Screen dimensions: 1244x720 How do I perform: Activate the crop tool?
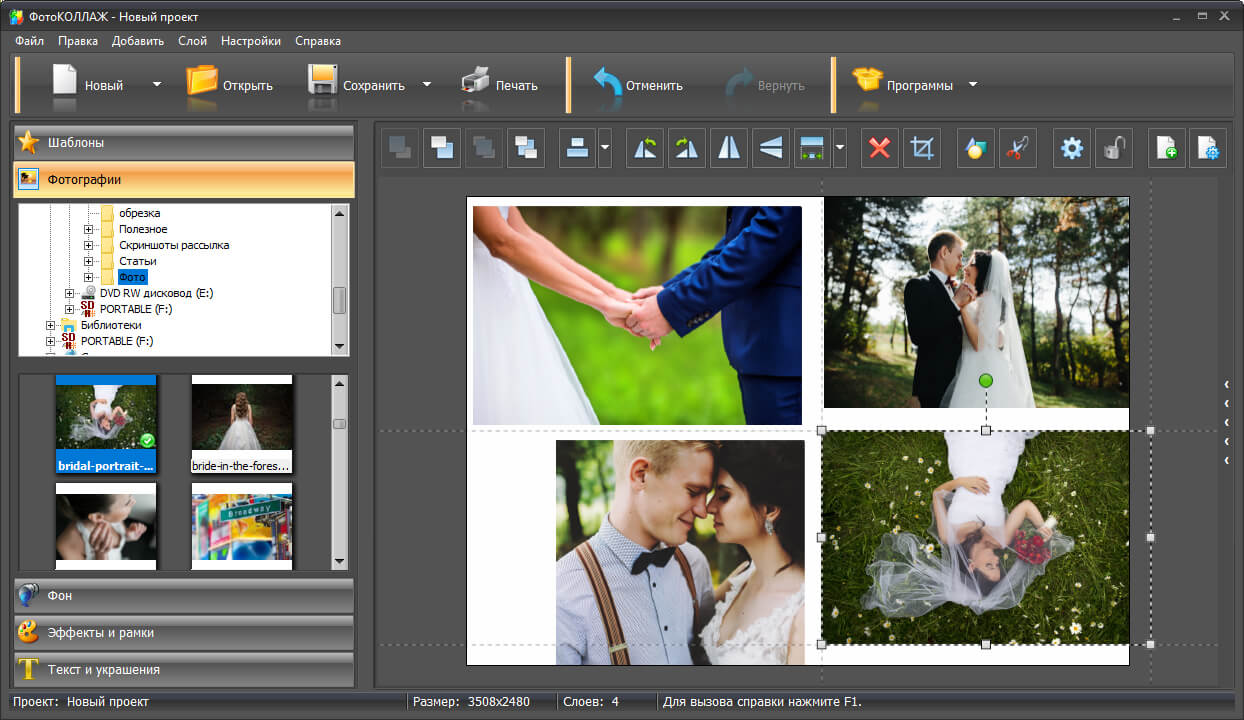(922, 149)
